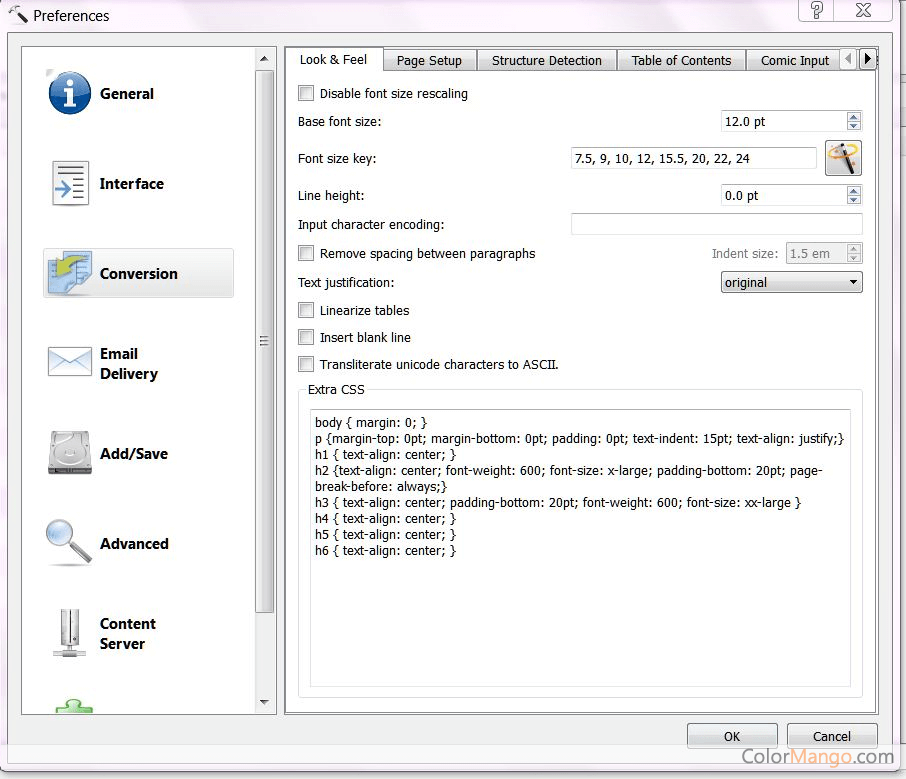Image resolution: width=906 pixels, height=779 pixels.
Task: Click the font size key wizard icon
Action: [843, 158]
